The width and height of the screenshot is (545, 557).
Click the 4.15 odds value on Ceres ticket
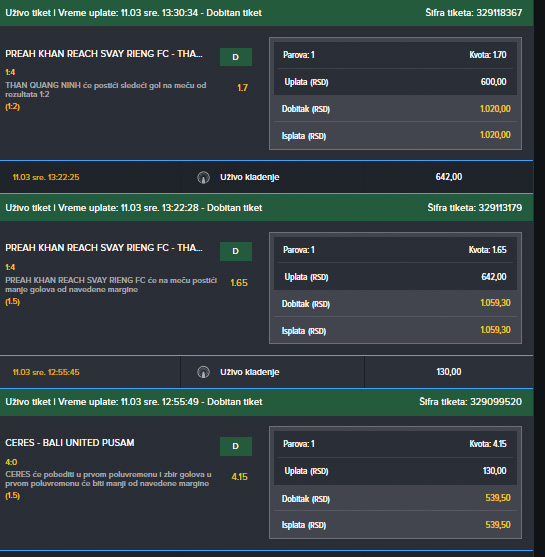239,477
